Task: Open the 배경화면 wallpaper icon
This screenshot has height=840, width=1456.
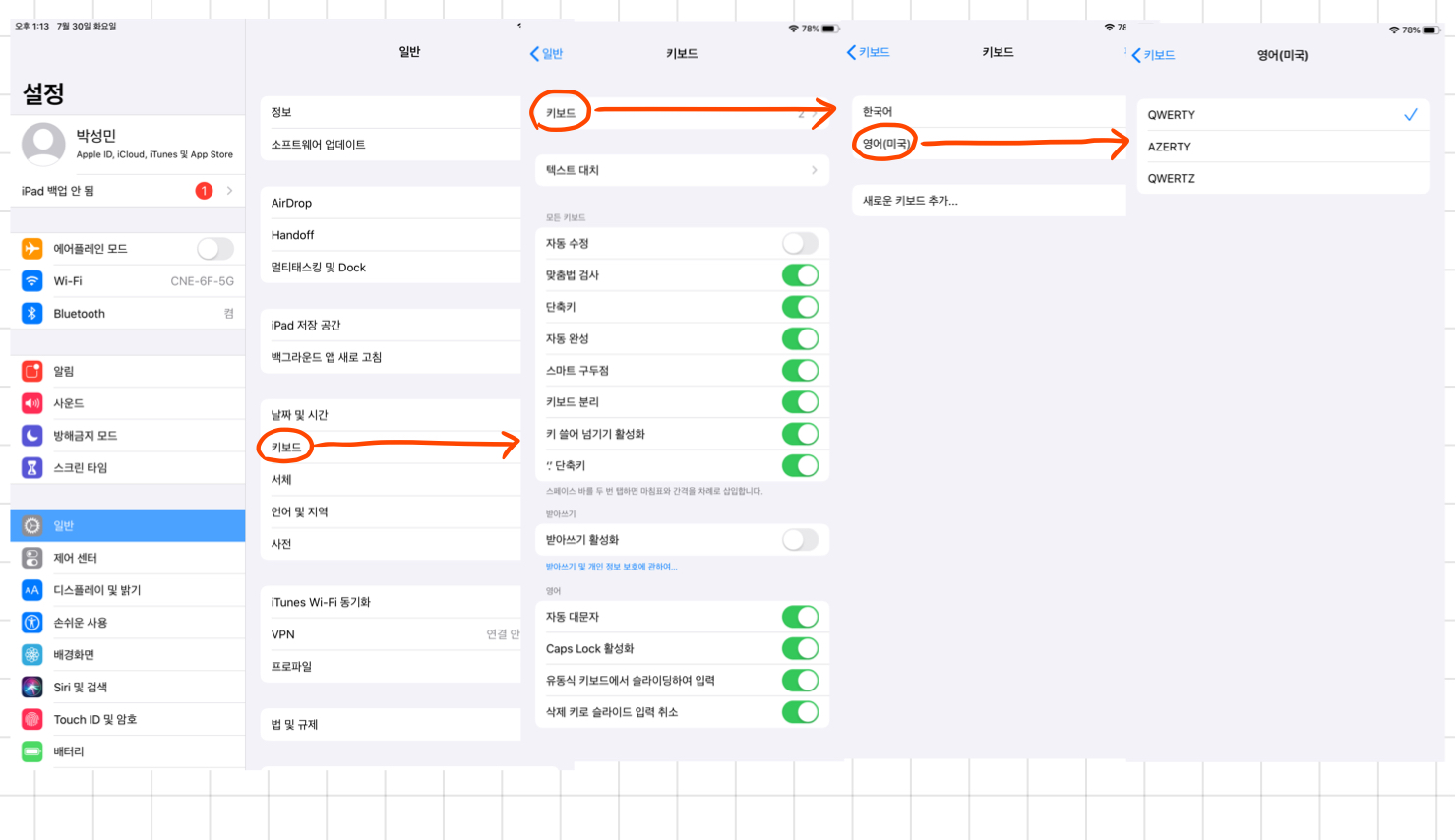Action: (32, 655)
